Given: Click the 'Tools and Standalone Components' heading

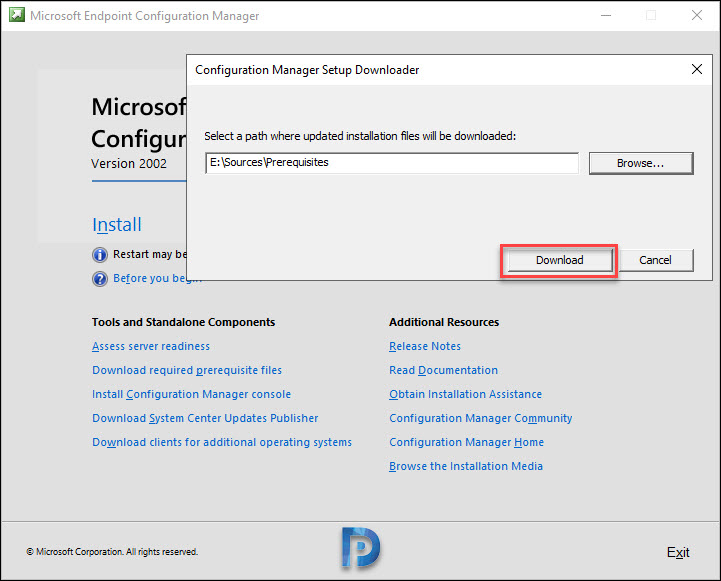Looking at the screenshot, I should tap(183, 322).
